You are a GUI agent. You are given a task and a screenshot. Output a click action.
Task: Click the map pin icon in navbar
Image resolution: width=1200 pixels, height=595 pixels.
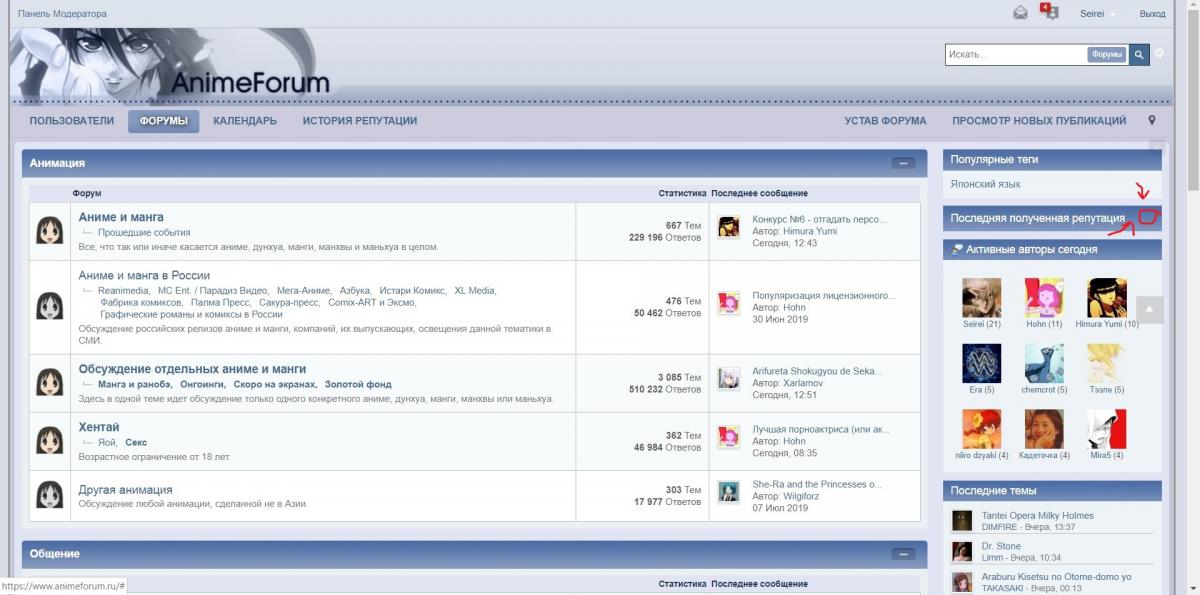(1152, 121)
